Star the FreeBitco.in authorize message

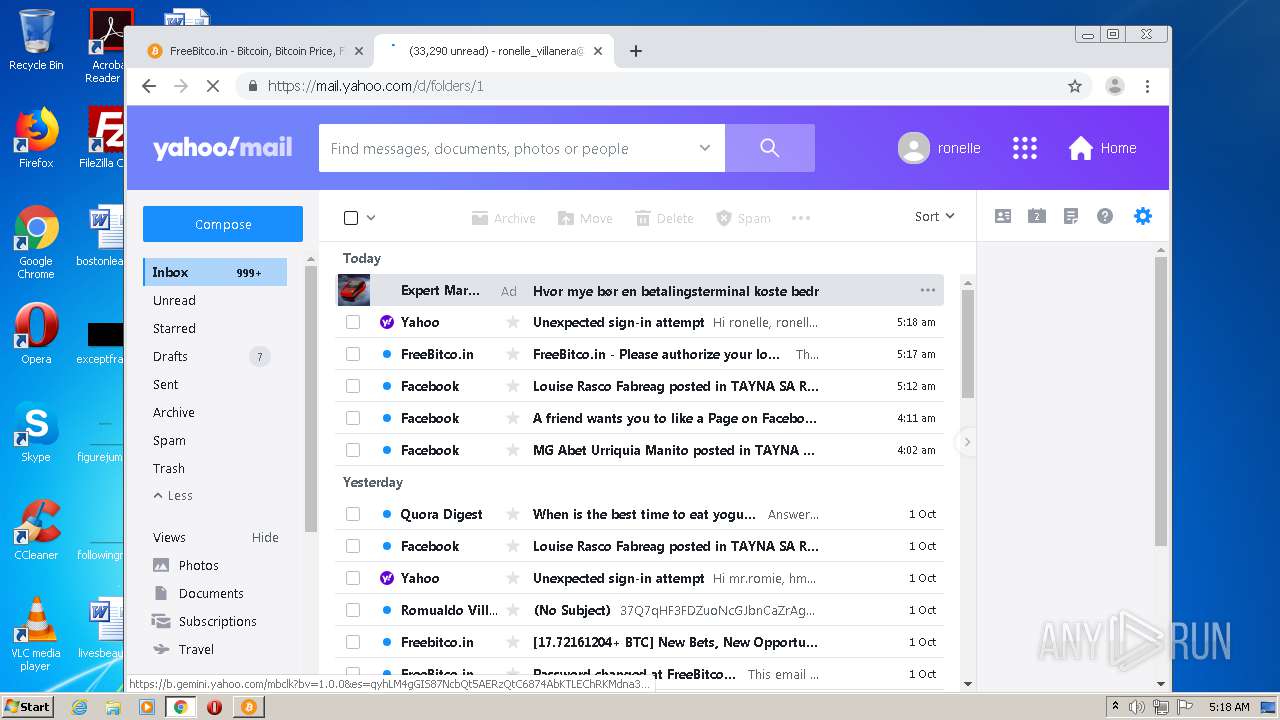pos(513,354)
